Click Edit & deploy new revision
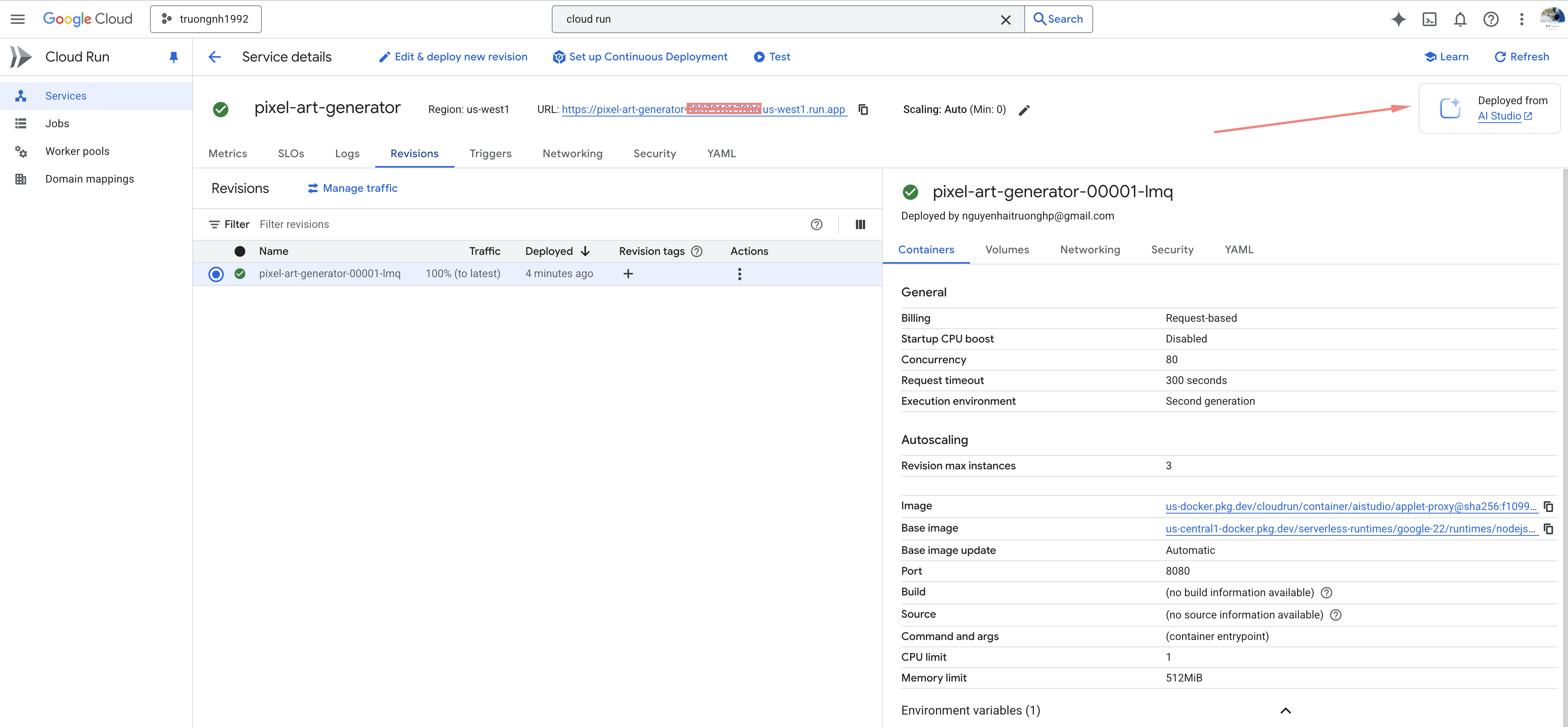Viewport: 1568px width, 728px height. click(x=453, y=57)
